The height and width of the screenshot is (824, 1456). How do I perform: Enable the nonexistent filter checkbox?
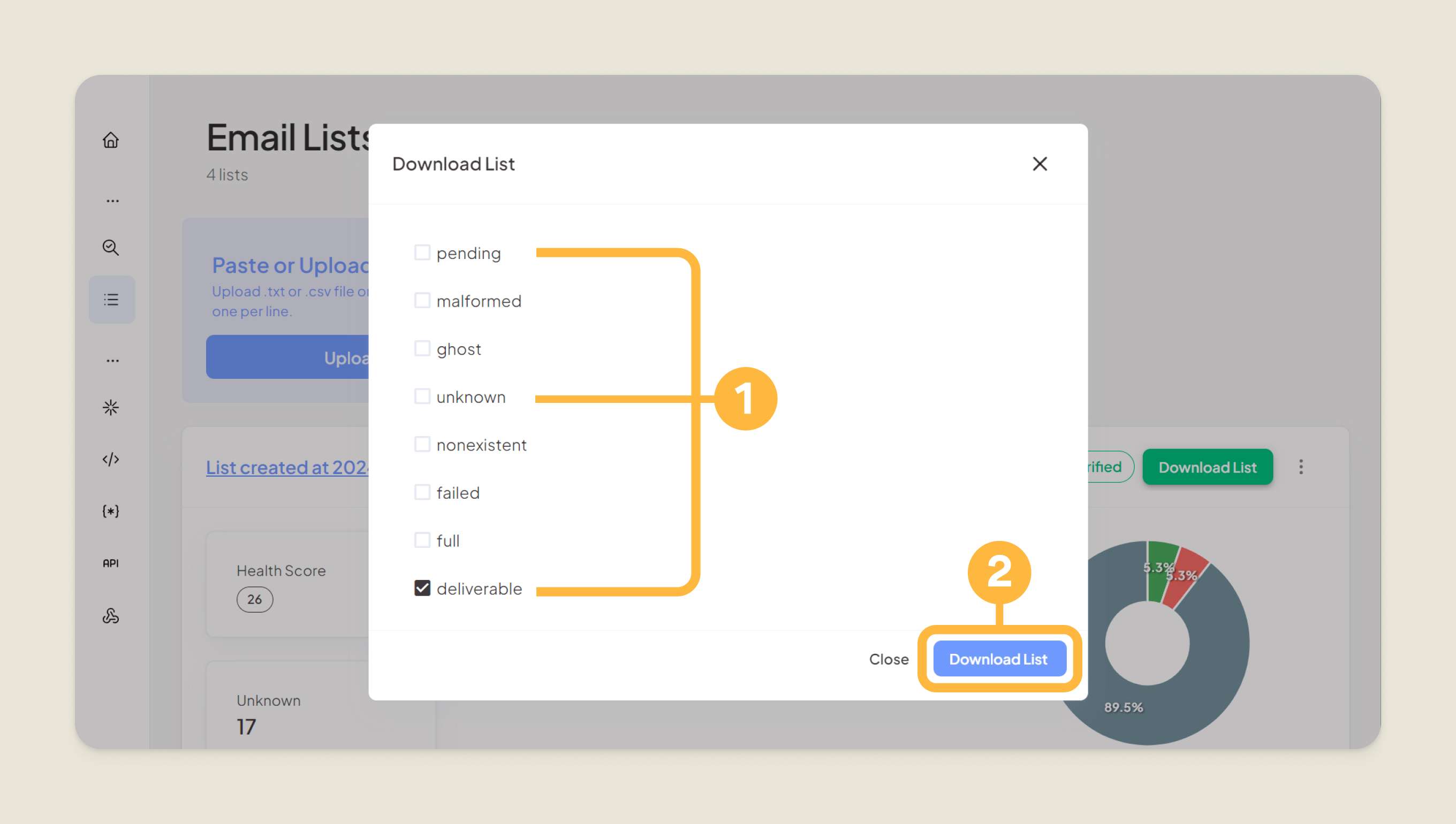[422, 444]
